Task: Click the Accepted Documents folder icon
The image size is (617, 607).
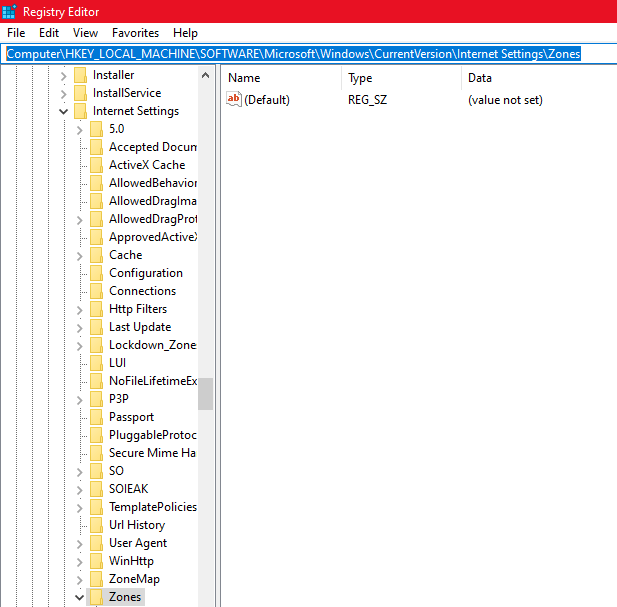Action: point(96,147)
